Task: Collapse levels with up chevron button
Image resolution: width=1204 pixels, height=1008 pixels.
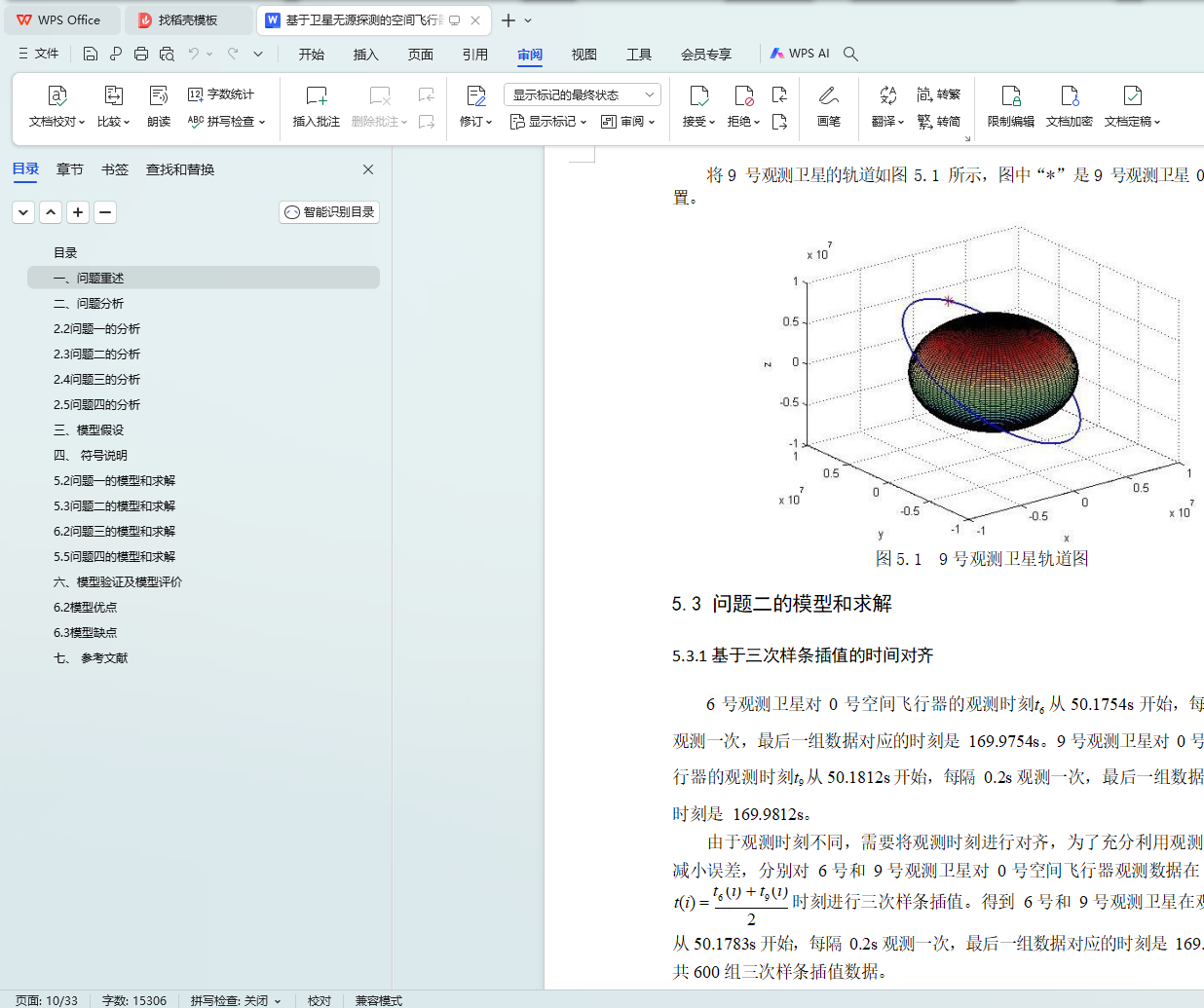Action: pyautogui.click(x=51, y=211)
